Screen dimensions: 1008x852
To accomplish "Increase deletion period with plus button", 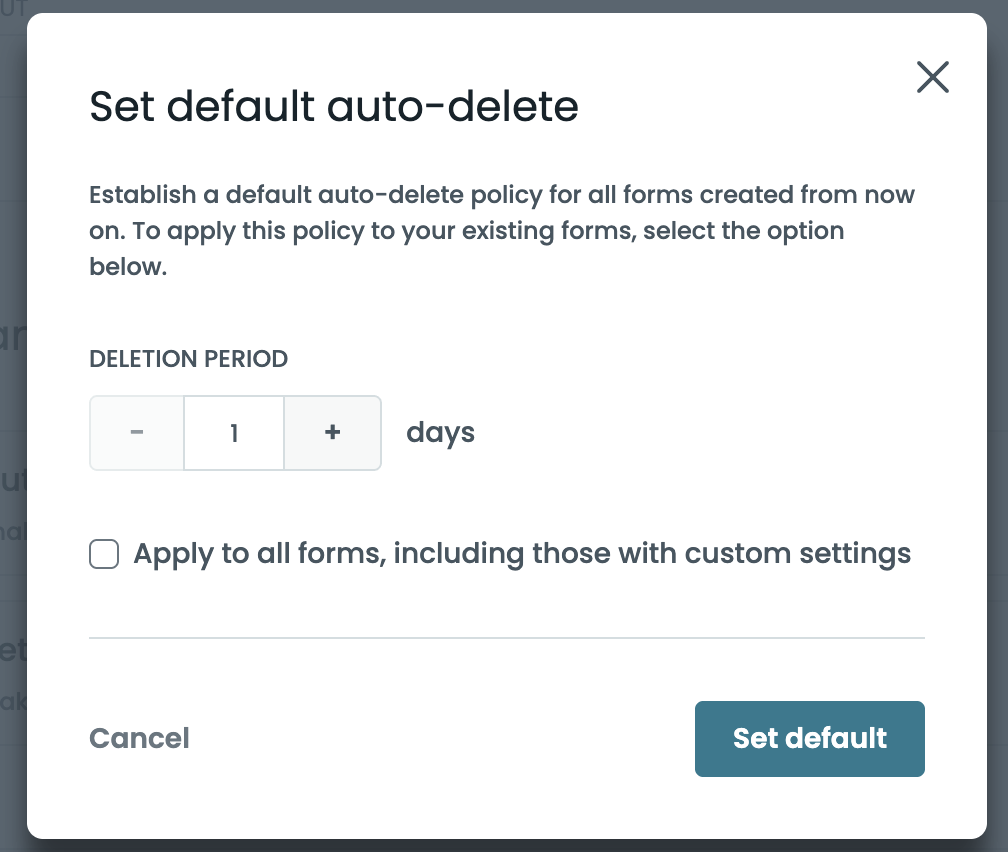I will [x=333, y=433].
